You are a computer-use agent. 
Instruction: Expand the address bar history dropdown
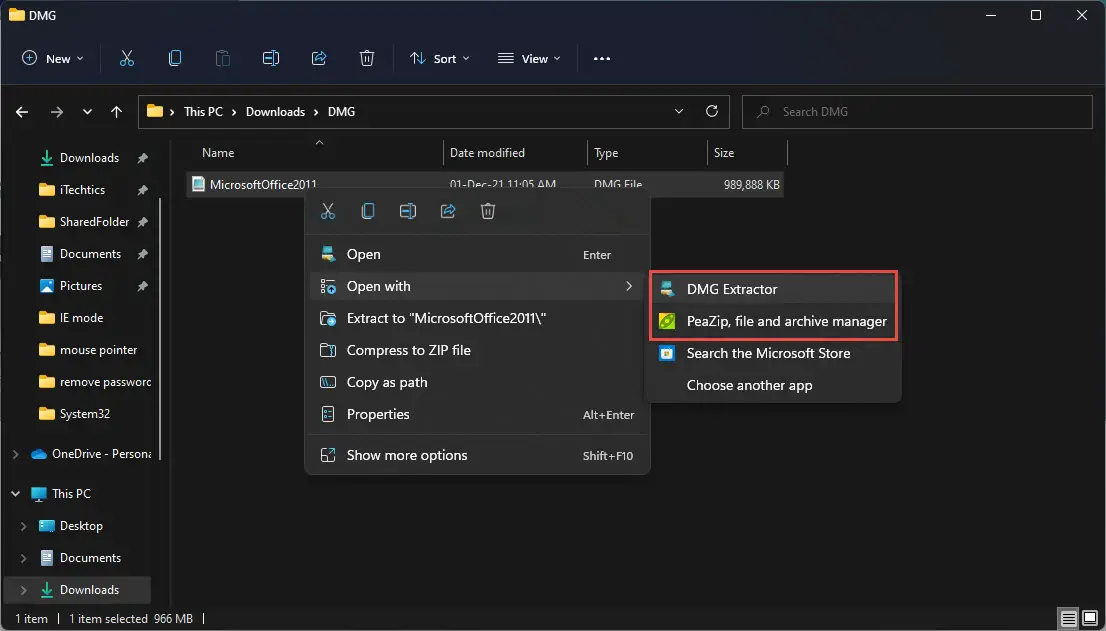pyautogui.click(x=679, y=111)
